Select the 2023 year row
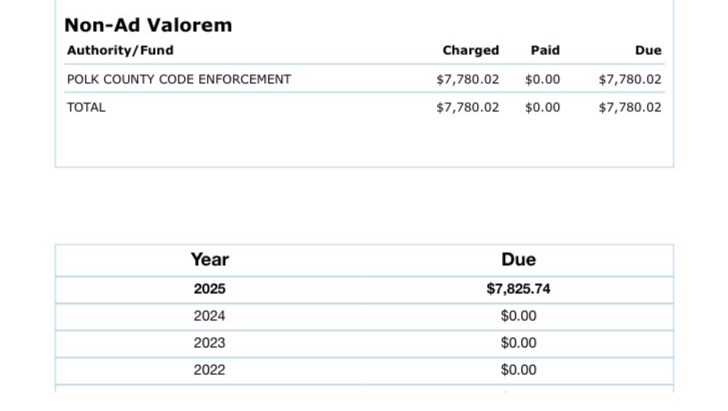The width and height of the screenshot is (728, 411). coord(210,343)
